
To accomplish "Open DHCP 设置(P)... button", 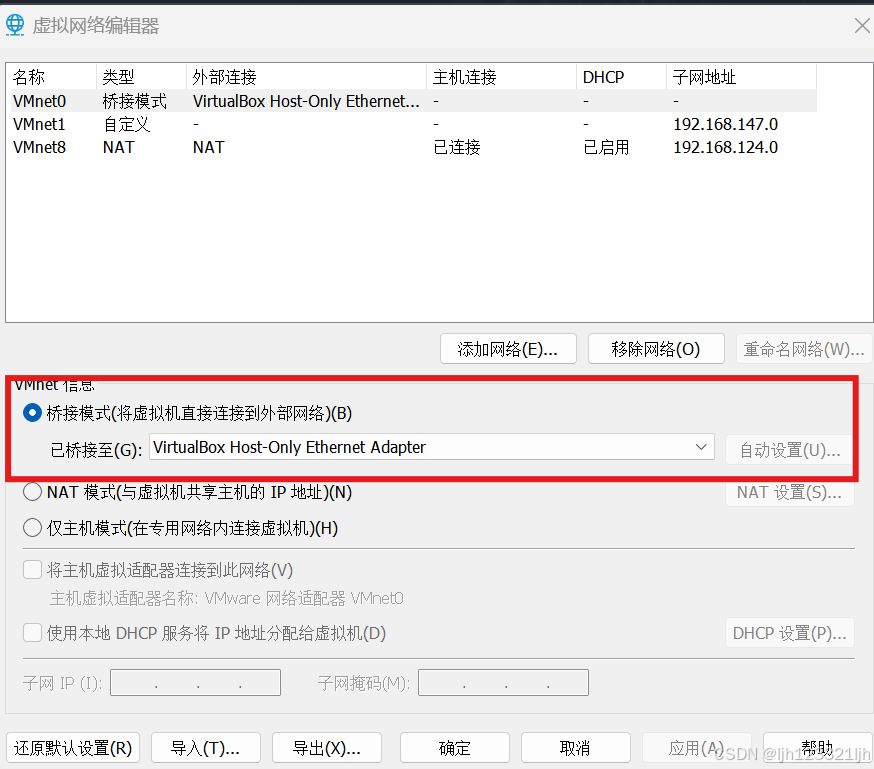I will pos(790,633).
